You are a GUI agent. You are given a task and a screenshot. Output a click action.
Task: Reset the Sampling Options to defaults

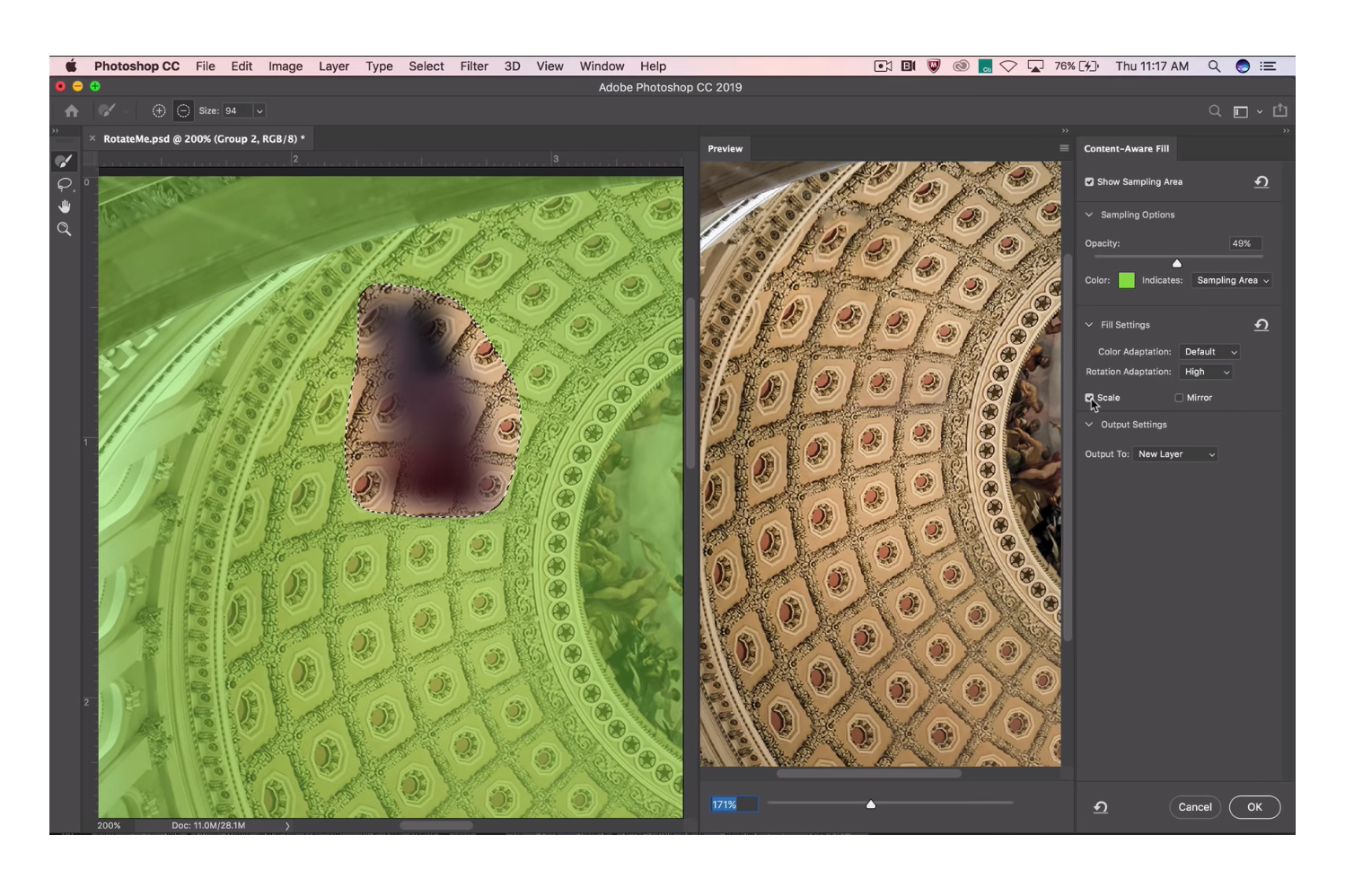pos(1262,181)
